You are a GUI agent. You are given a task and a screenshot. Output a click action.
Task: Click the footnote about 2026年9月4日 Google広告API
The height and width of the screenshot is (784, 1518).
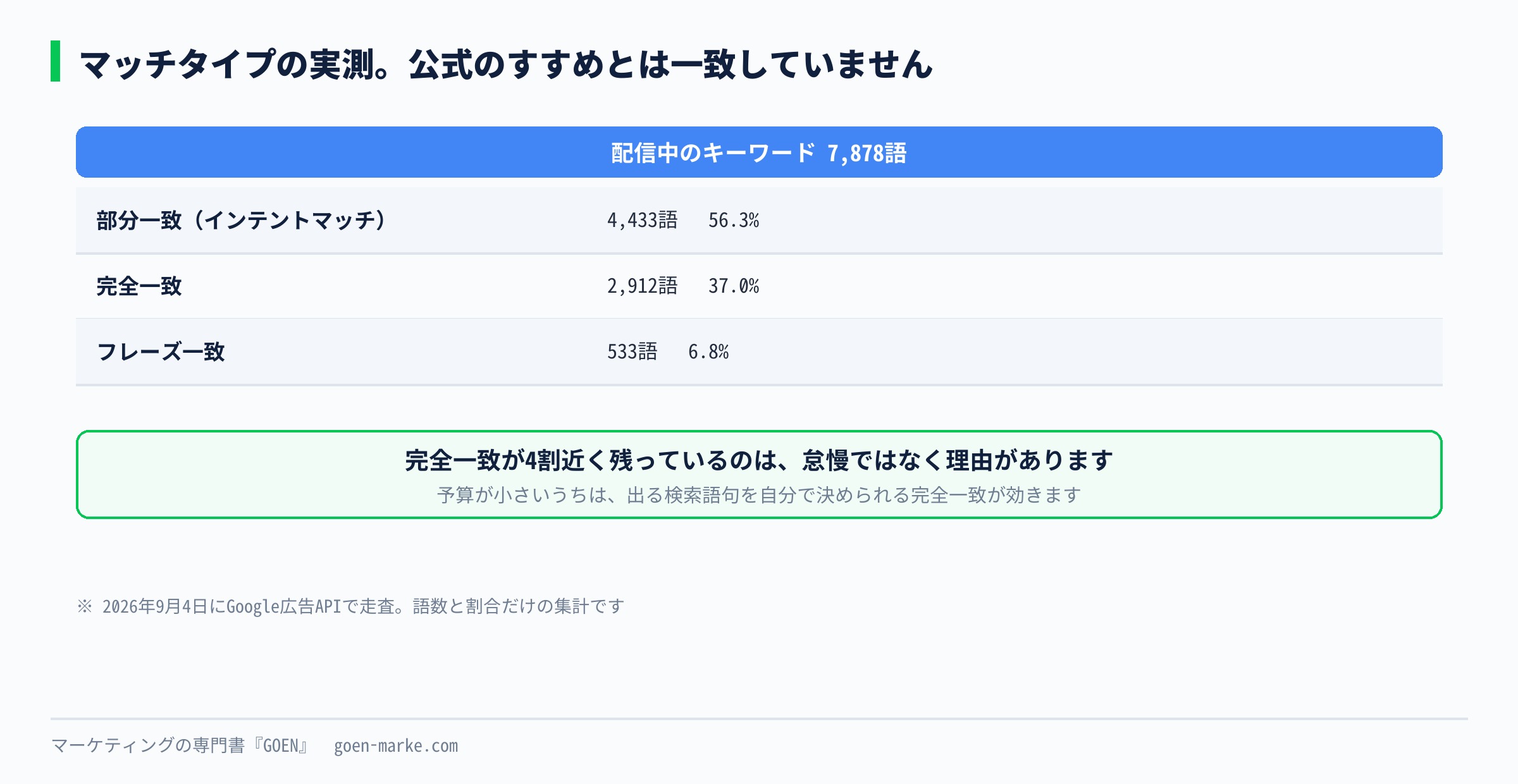[351, 606]
